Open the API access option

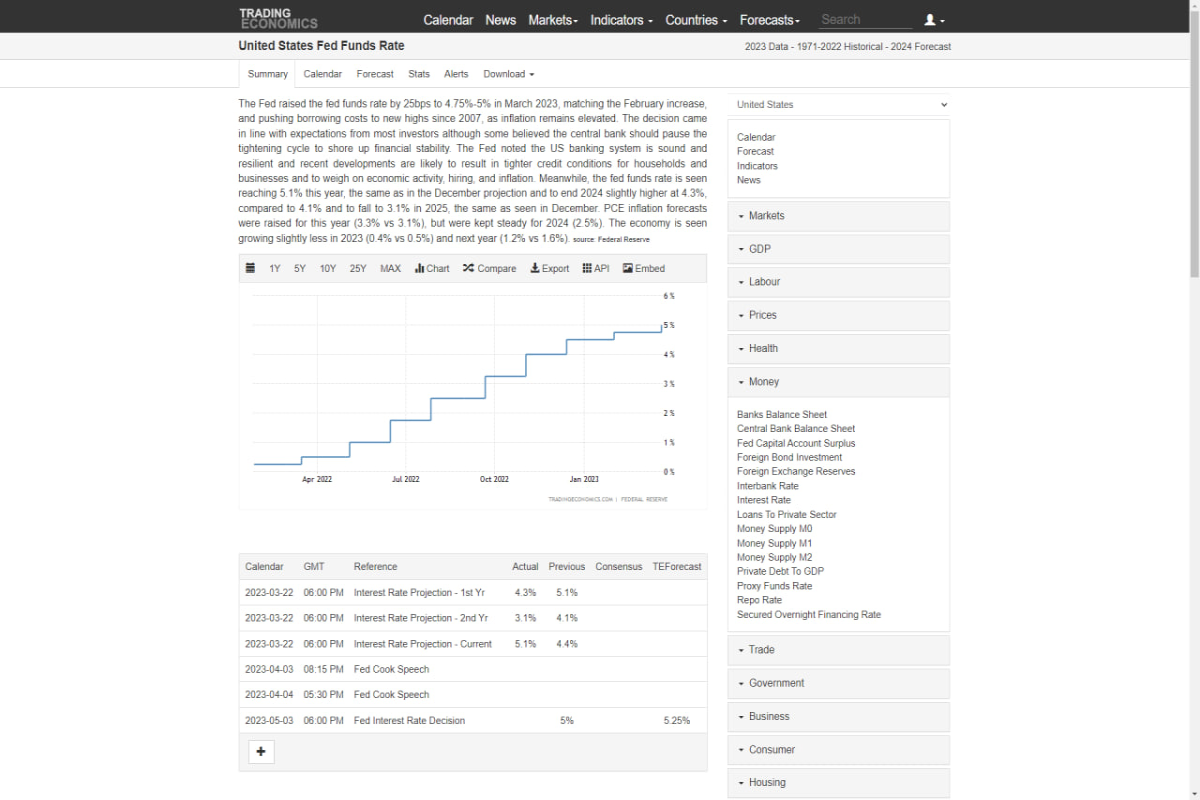coord(595,268)
